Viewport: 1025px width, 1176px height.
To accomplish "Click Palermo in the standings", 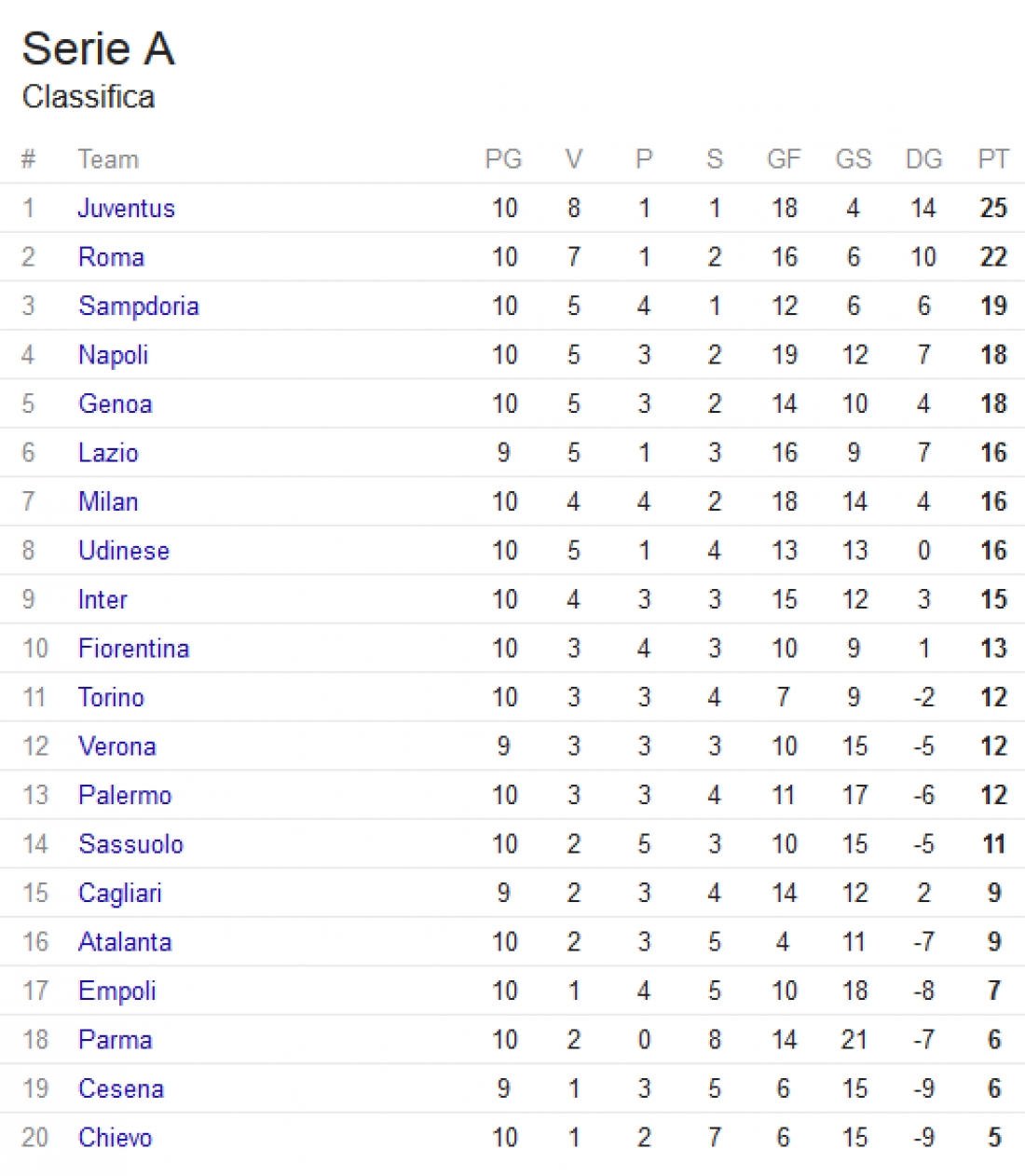I will click(x=125, y=795).
